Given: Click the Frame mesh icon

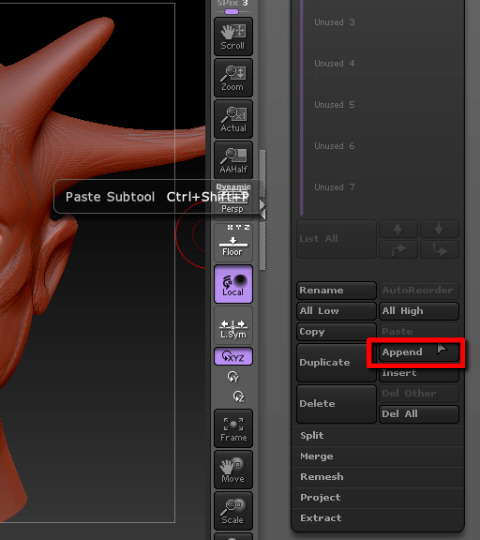Looking at the screenshot, I should click(233, 428).
